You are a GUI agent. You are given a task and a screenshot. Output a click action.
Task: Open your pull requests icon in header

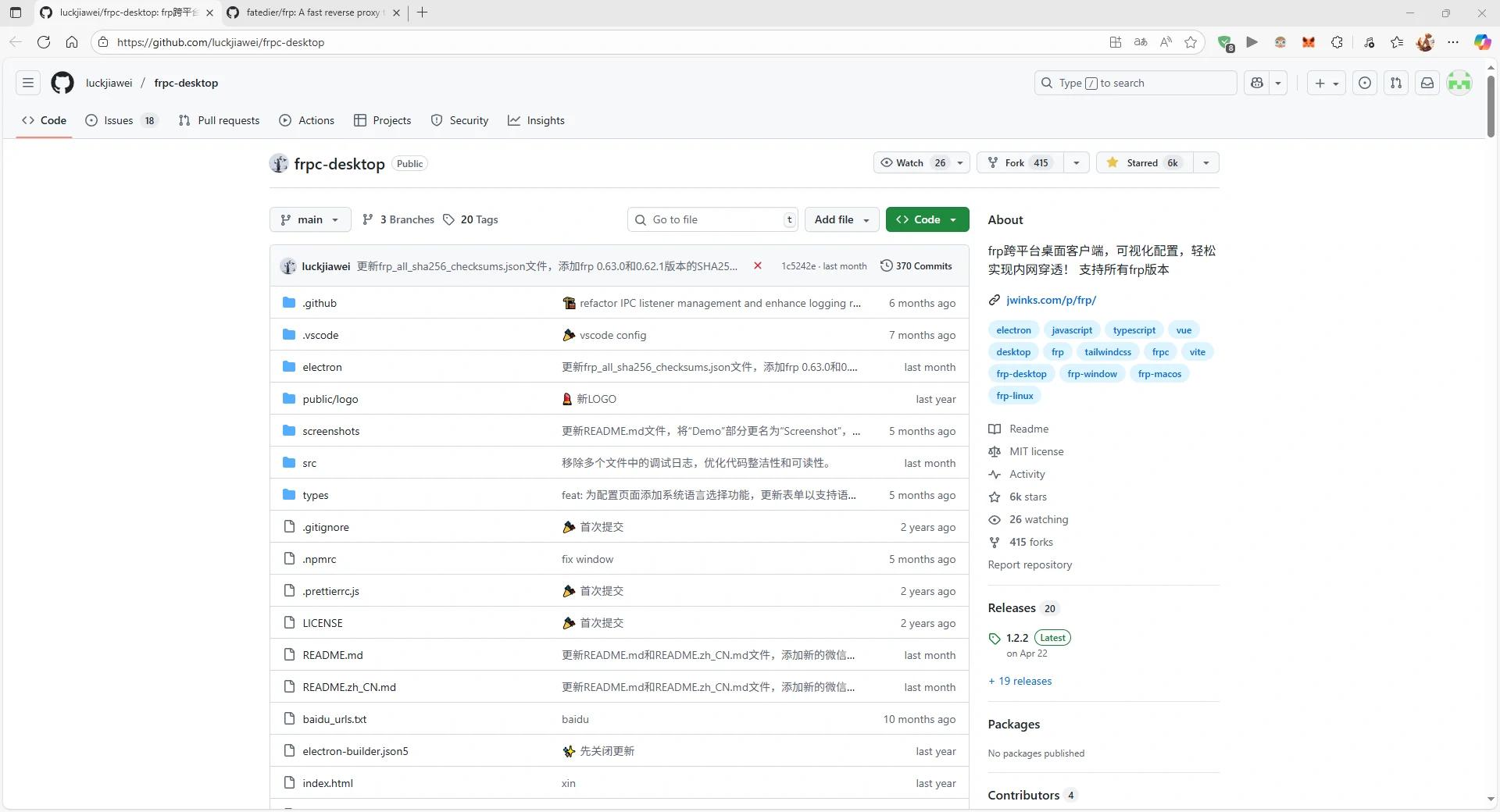1396,83
